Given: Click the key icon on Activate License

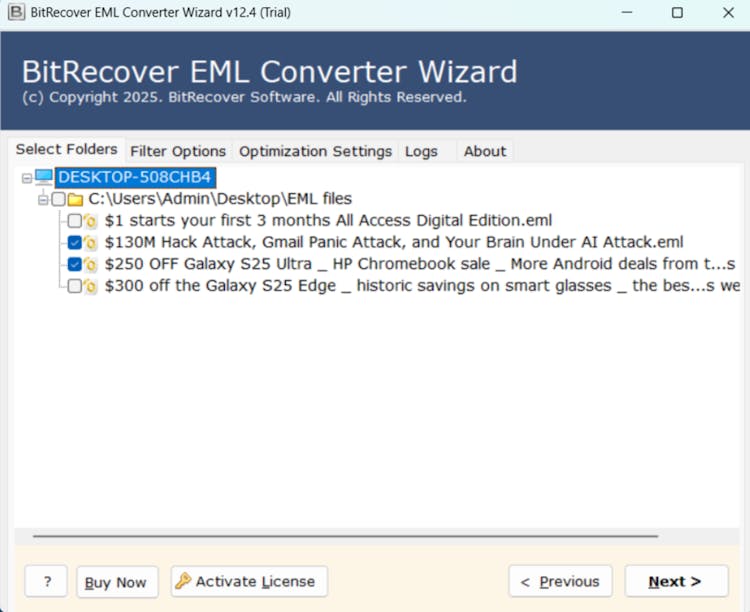Looking at the screenshot, I should [183, 581].
